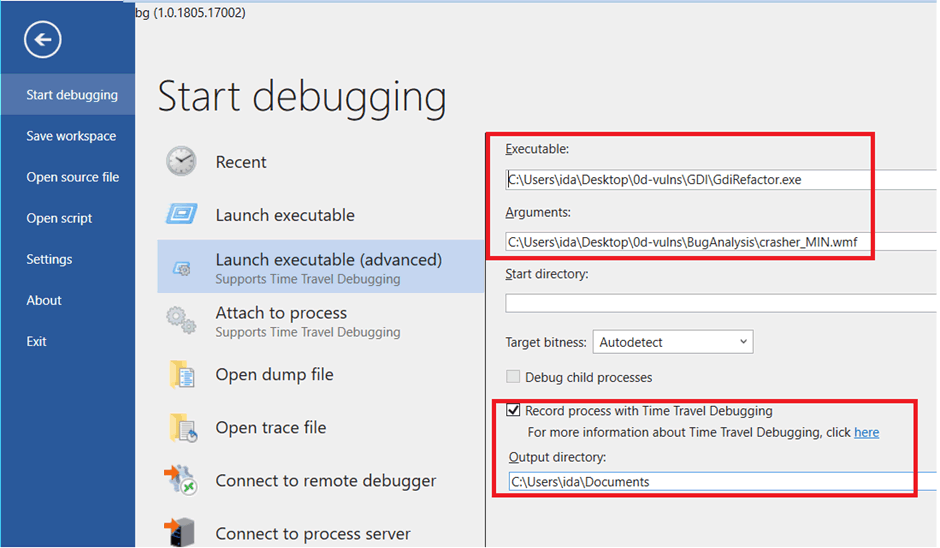Screen dimensions: 940x548
Task: Disable Record process with Time Travel Debugging
Action: [x=514, y=410]
